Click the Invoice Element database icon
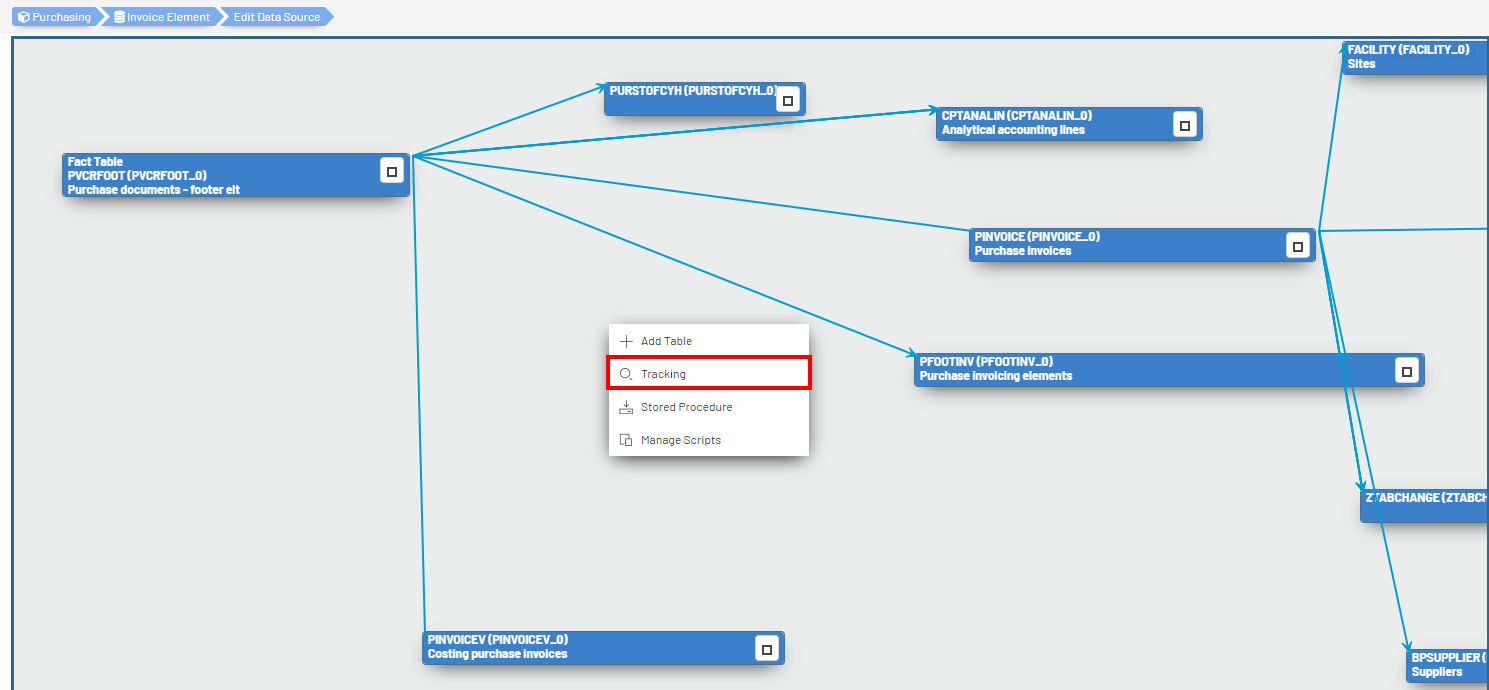 (x=120, y=17)
